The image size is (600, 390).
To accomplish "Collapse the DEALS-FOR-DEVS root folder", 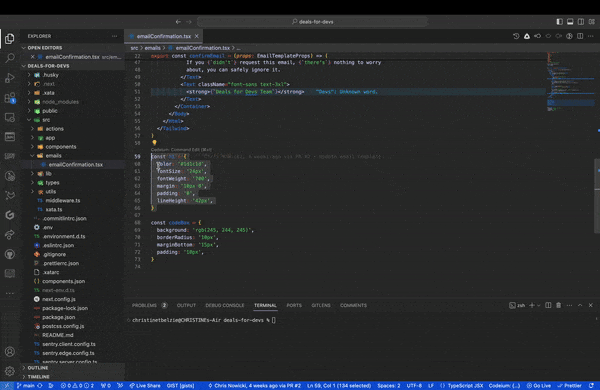I will tap(24, 66).
